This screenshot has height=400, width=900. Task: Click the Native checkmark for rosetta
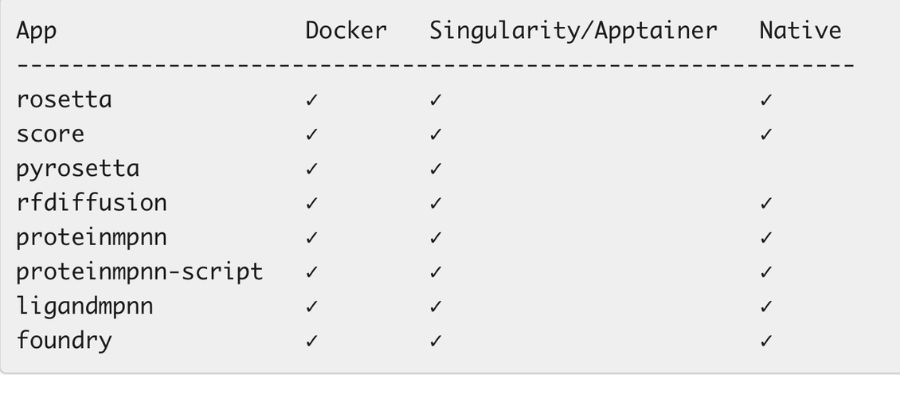[x=766, y=101]
